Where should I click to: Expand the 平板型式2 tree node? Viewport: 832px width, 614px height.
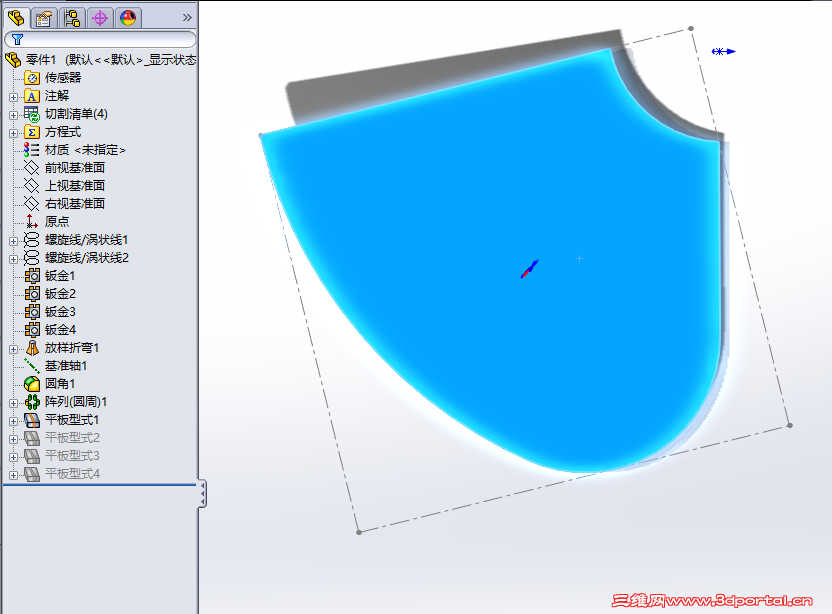pos(13,439)
